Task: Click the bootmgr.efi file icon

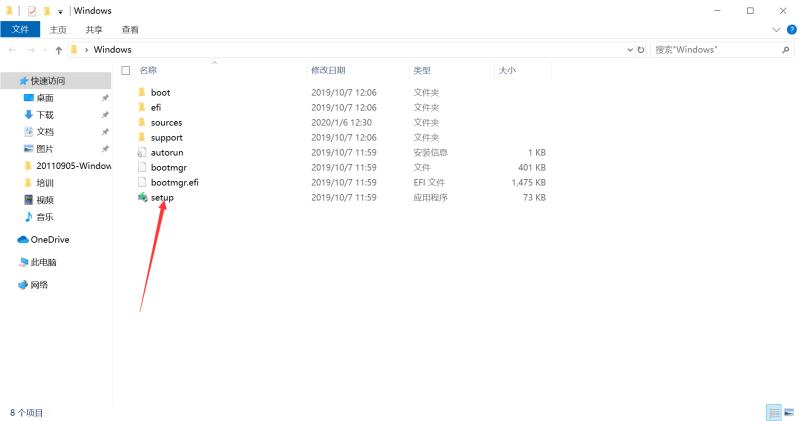Action: tap(142, 182)
